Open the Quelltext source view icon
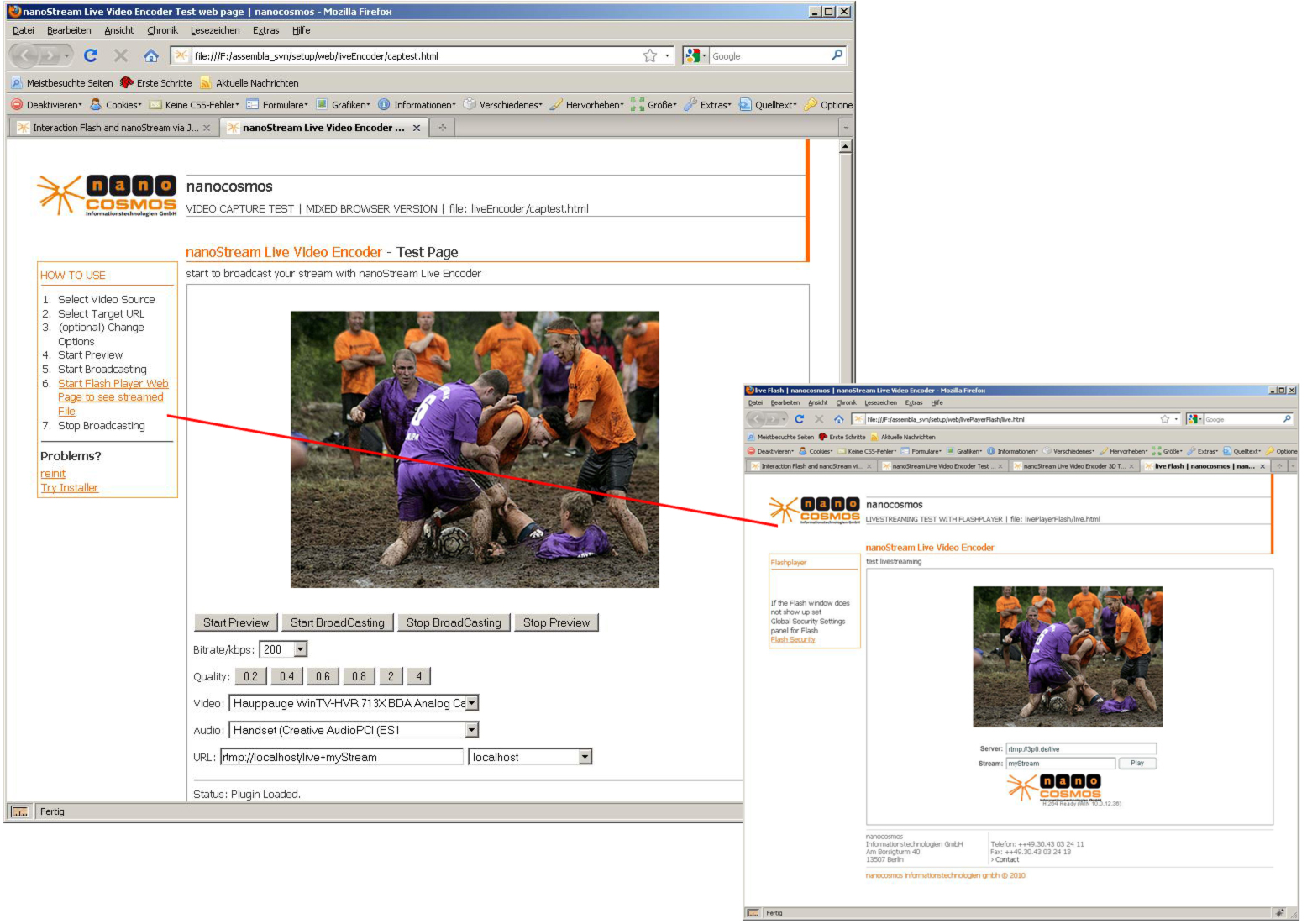This screenshot has width=1307, height=924. [x=744, y=104]
